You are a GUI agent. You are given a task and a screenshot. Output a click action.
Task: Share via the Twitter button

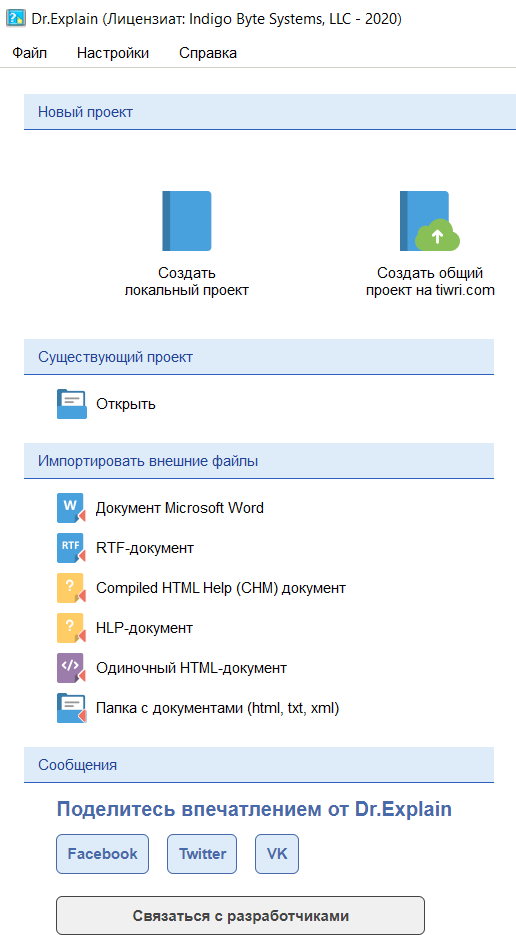coord(202,854)
